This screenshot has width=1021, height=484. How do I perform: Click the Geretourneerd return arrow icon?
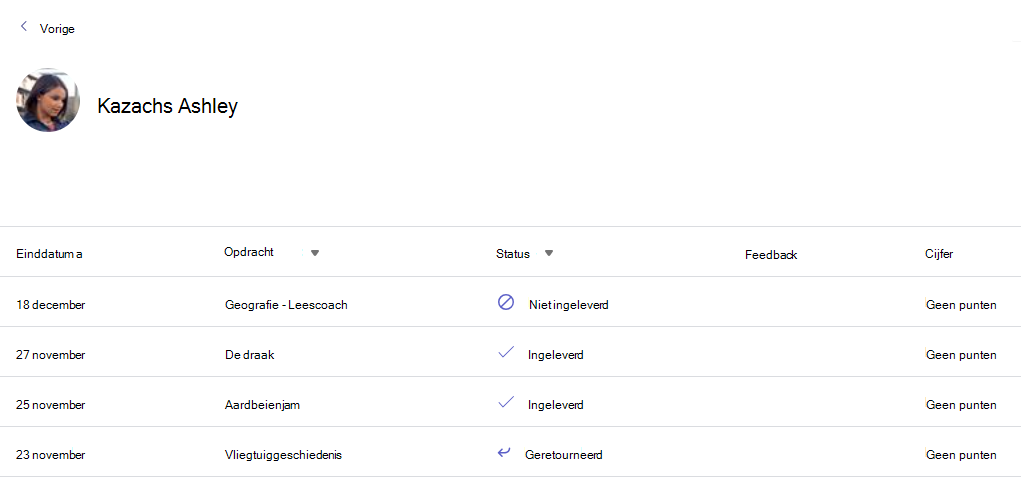click(x=504, y=452)
